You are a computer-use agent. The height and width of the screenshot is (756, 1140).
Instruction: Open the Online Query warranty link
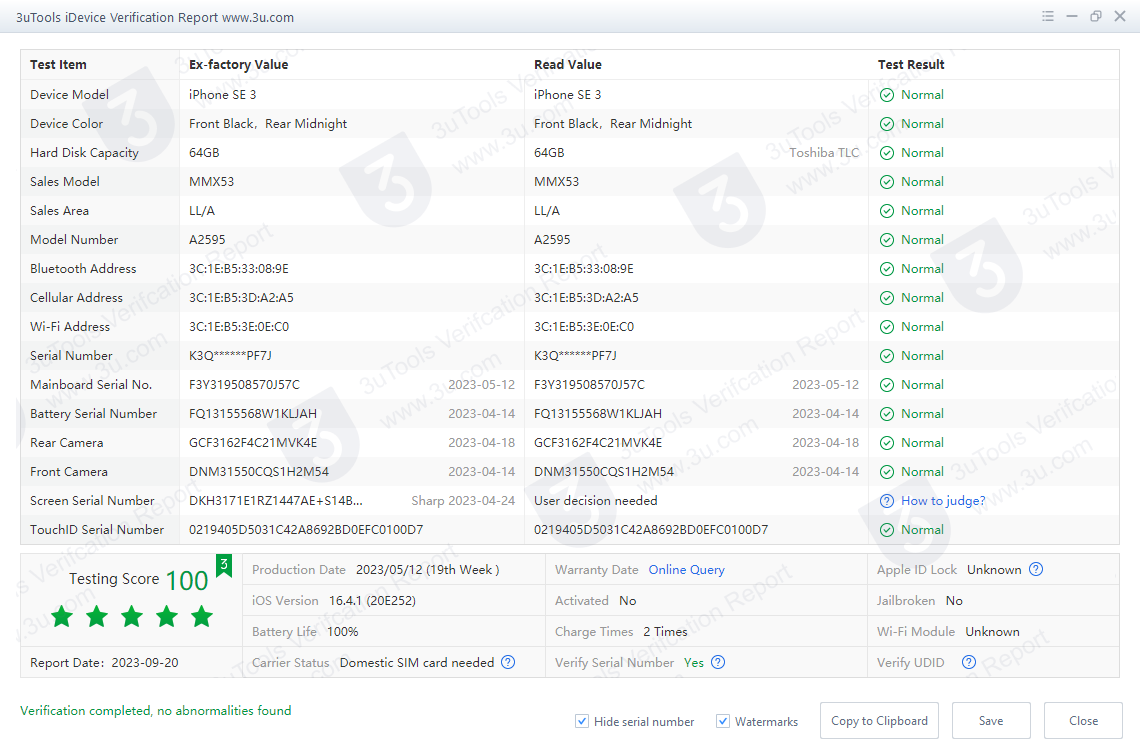coord(686,570)
